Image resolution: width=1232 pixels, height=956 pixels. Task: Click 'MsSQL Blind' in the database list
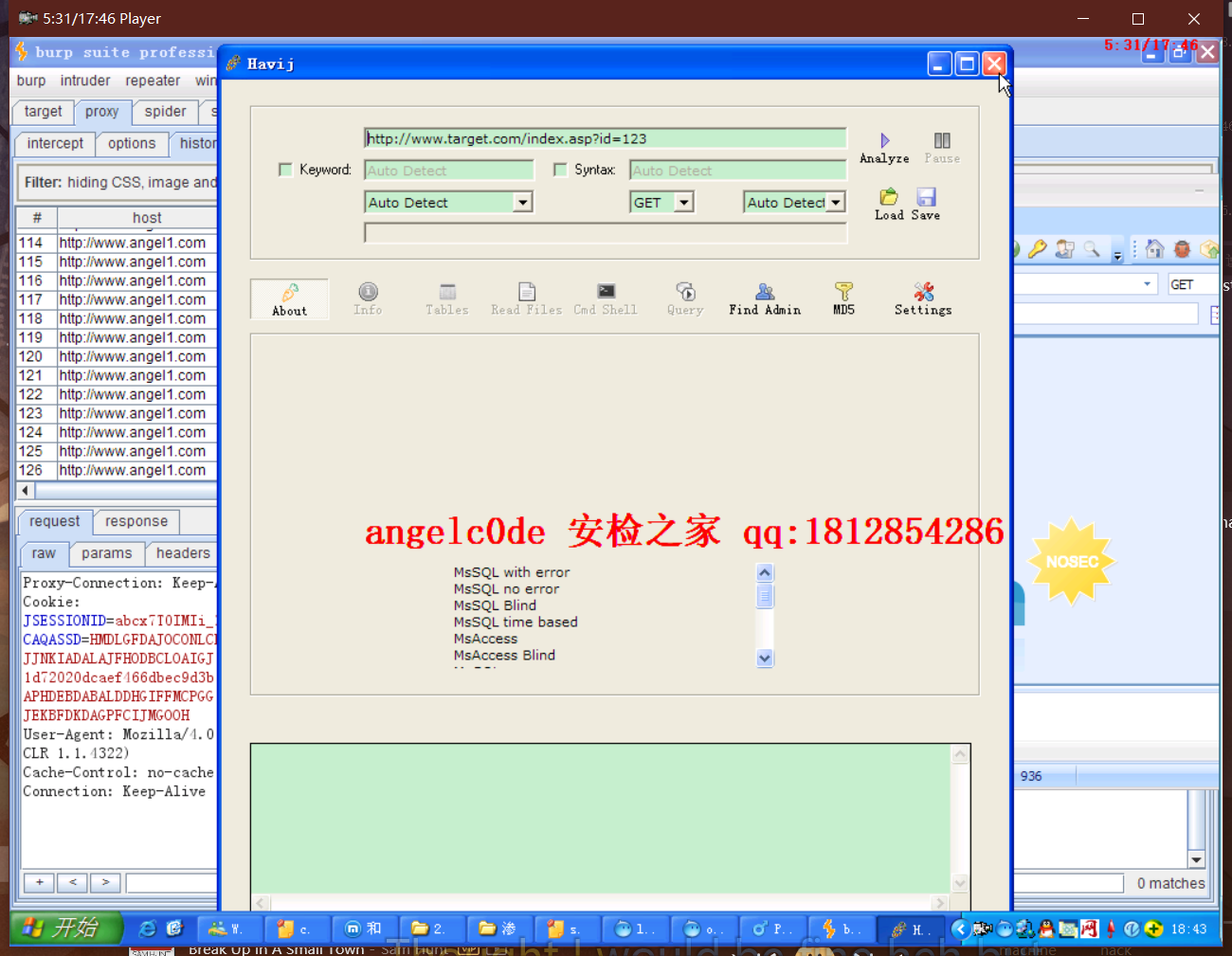tap(495, 605)
